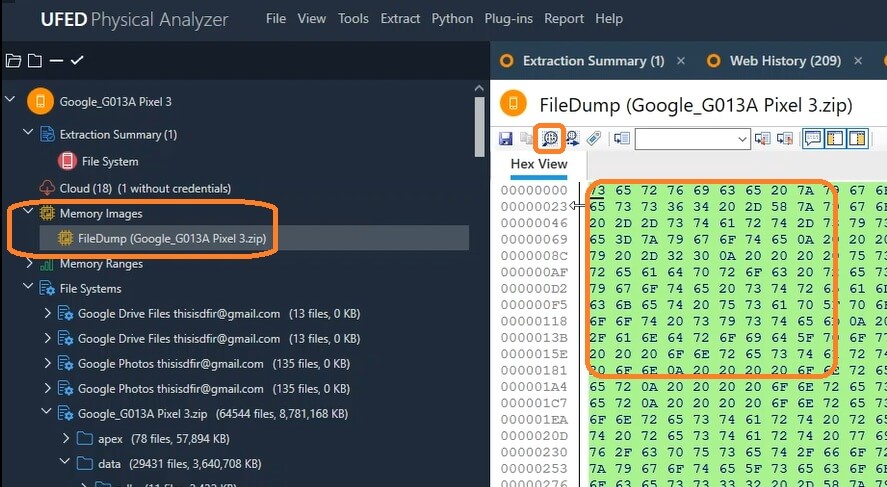The height and width of the screenshot is (487, 887).
Task: Click hex offset 00000023
Action: click(x=534, y=206)
